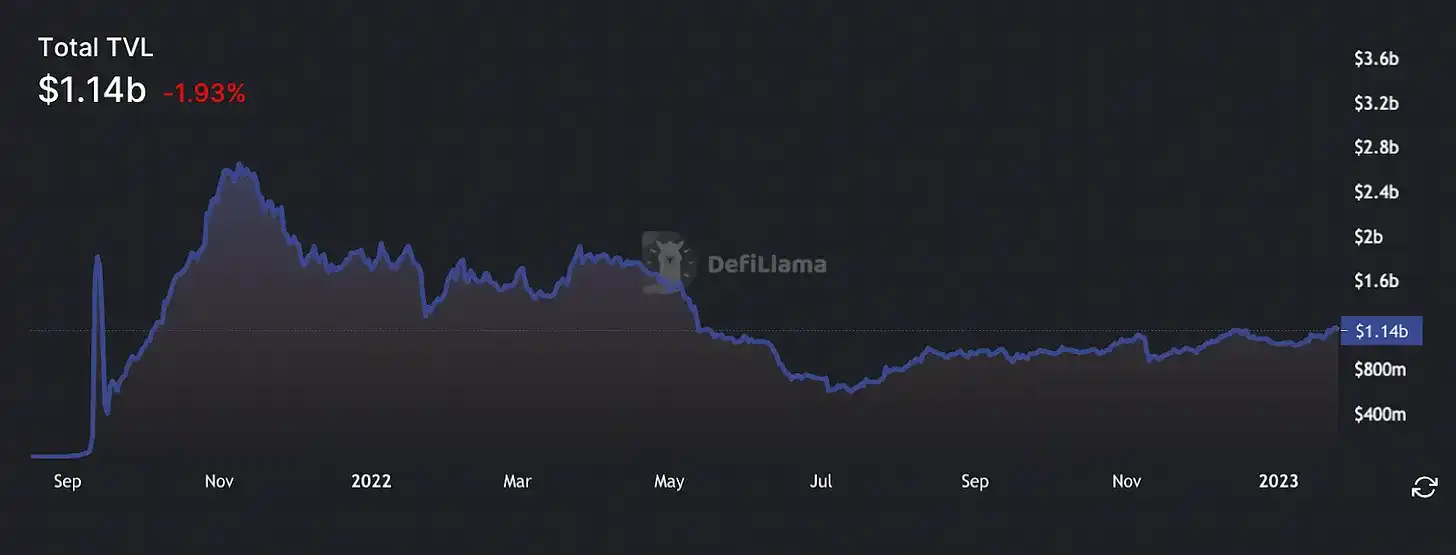1456x555 pixels.
Task: Click the $2b y-axis label
Action: point(1369,237)
